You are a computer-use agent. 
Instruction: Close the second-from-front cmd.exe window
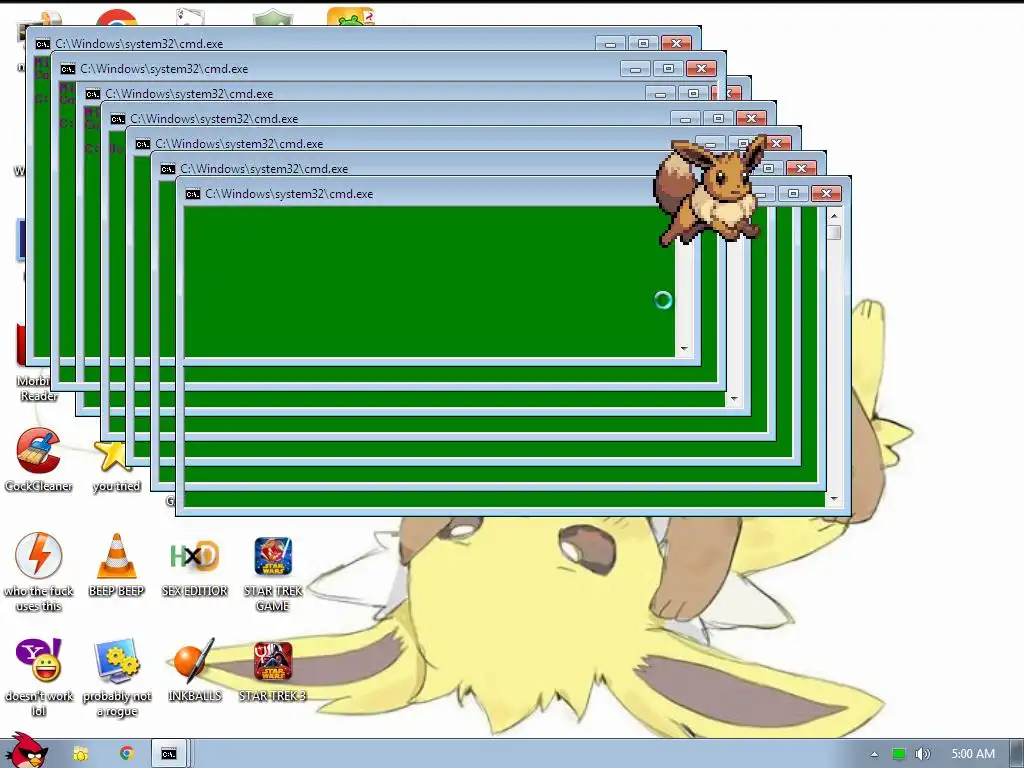pyautogui.click(x=801, y=168)
